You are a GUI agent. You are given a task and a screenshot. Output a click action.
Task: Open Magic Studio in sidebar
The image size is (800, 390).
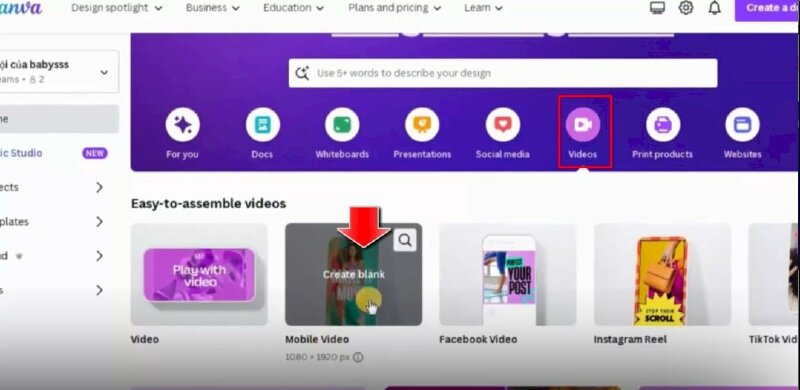click(21, 153)
